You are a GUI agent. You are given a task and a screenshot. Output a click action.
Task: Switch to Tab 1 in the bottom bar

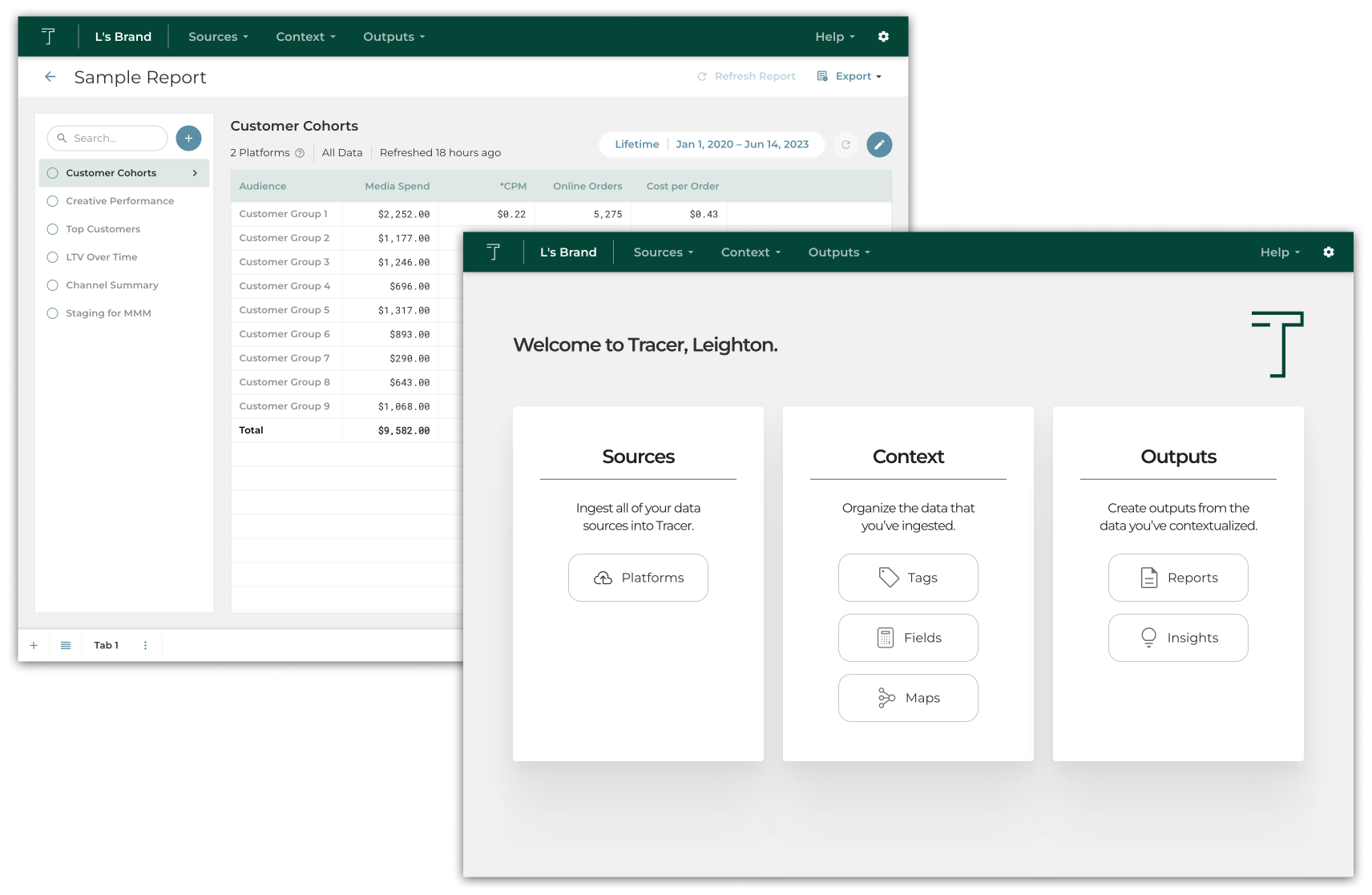[x=106, y=645]
